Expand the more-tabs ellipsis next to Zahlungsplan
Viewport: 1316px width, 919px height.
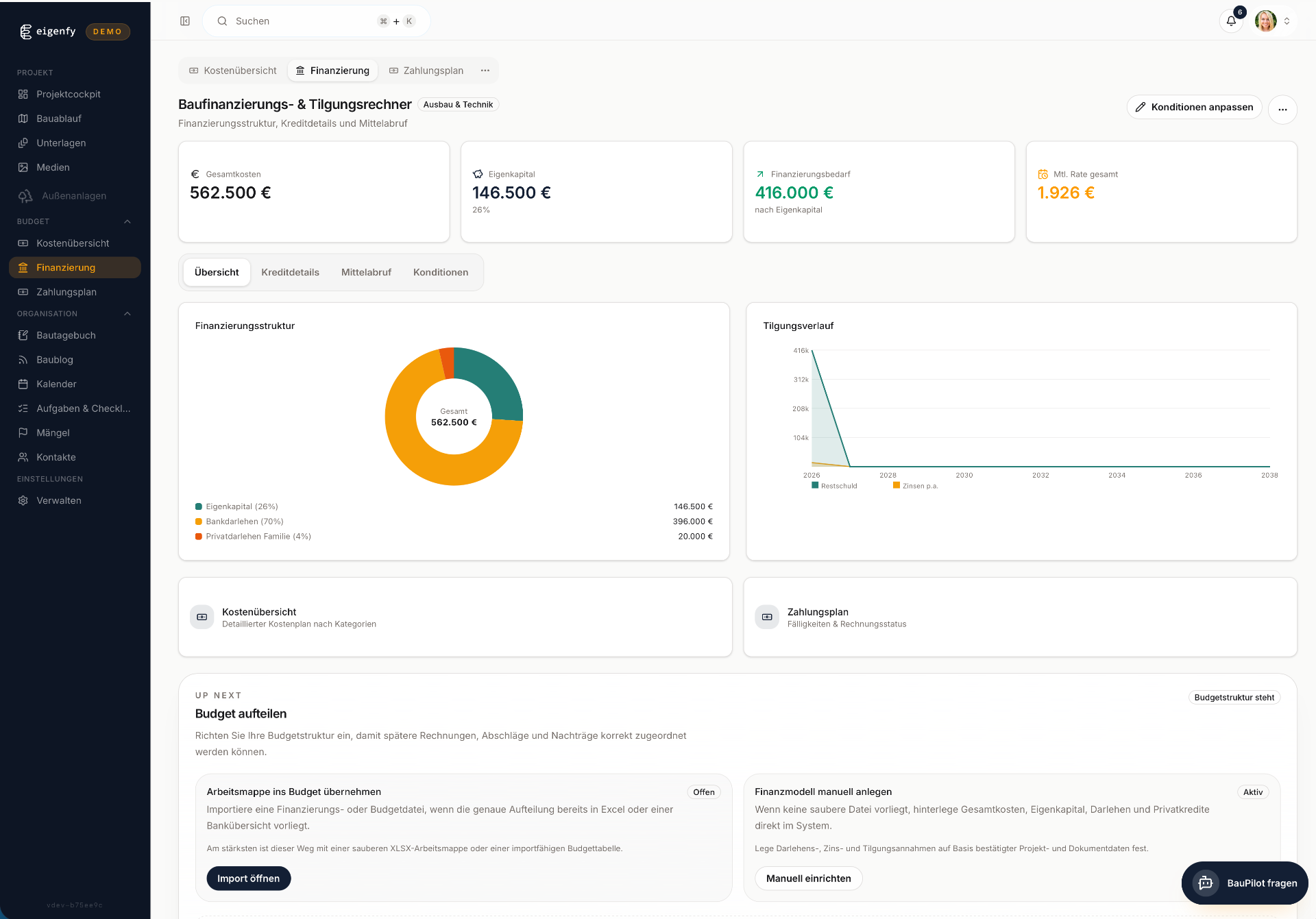point(485,71)
